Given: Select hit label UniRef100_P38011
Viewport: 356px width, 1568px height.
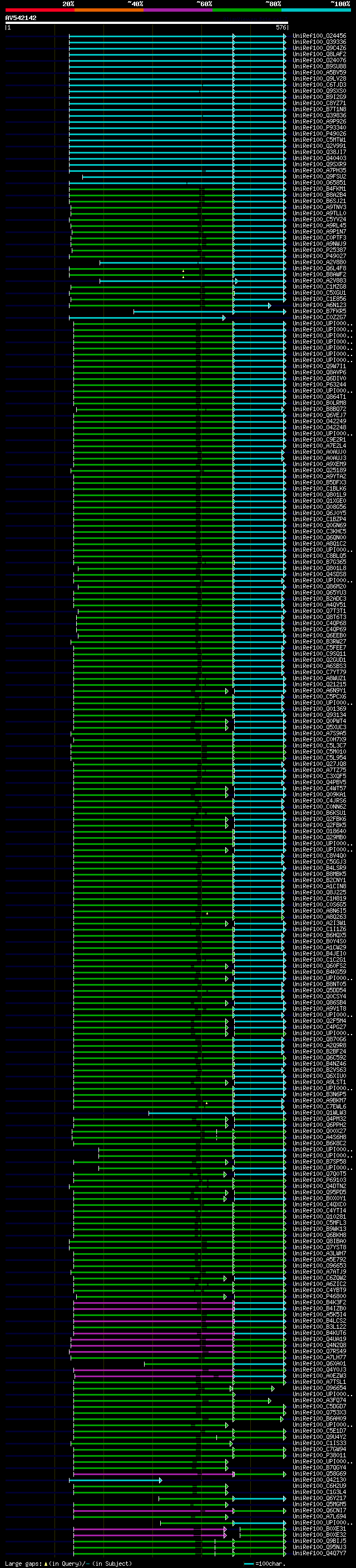Looking at the screenshot, I should coord(319,1455).
